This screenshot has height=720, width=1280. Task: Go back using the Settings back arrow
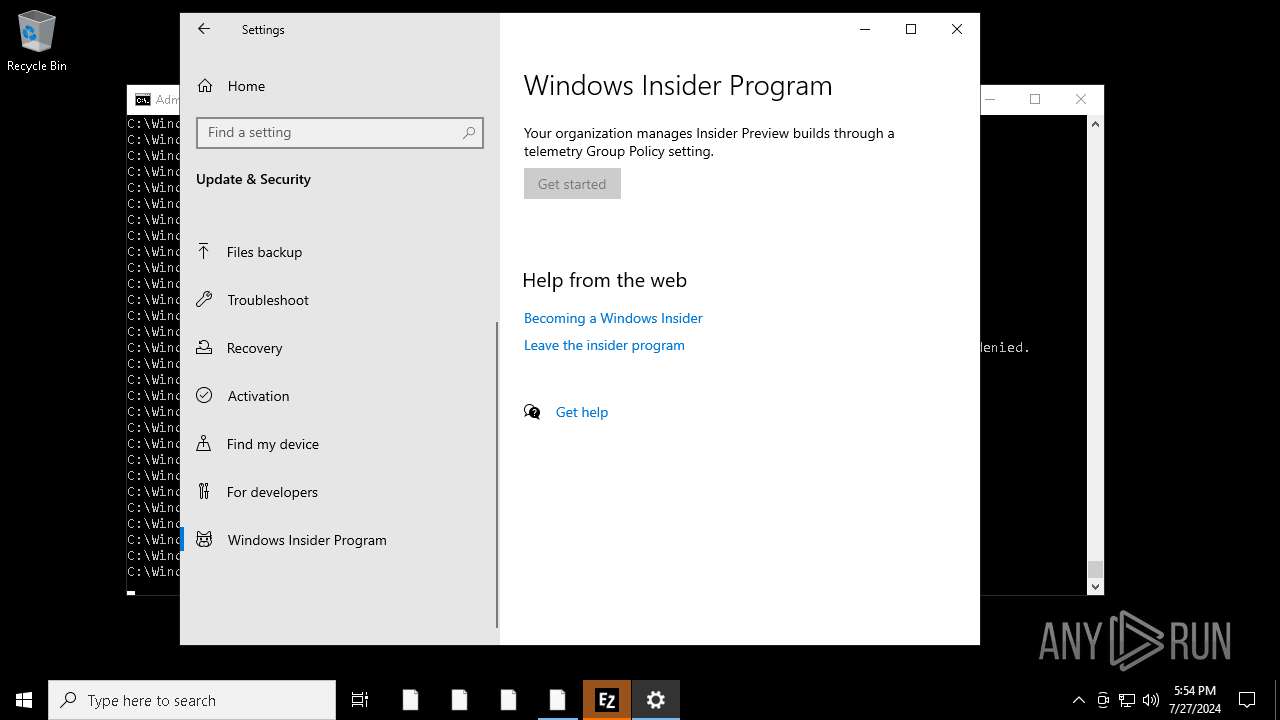pyautogui.click(x=204, y=29)
